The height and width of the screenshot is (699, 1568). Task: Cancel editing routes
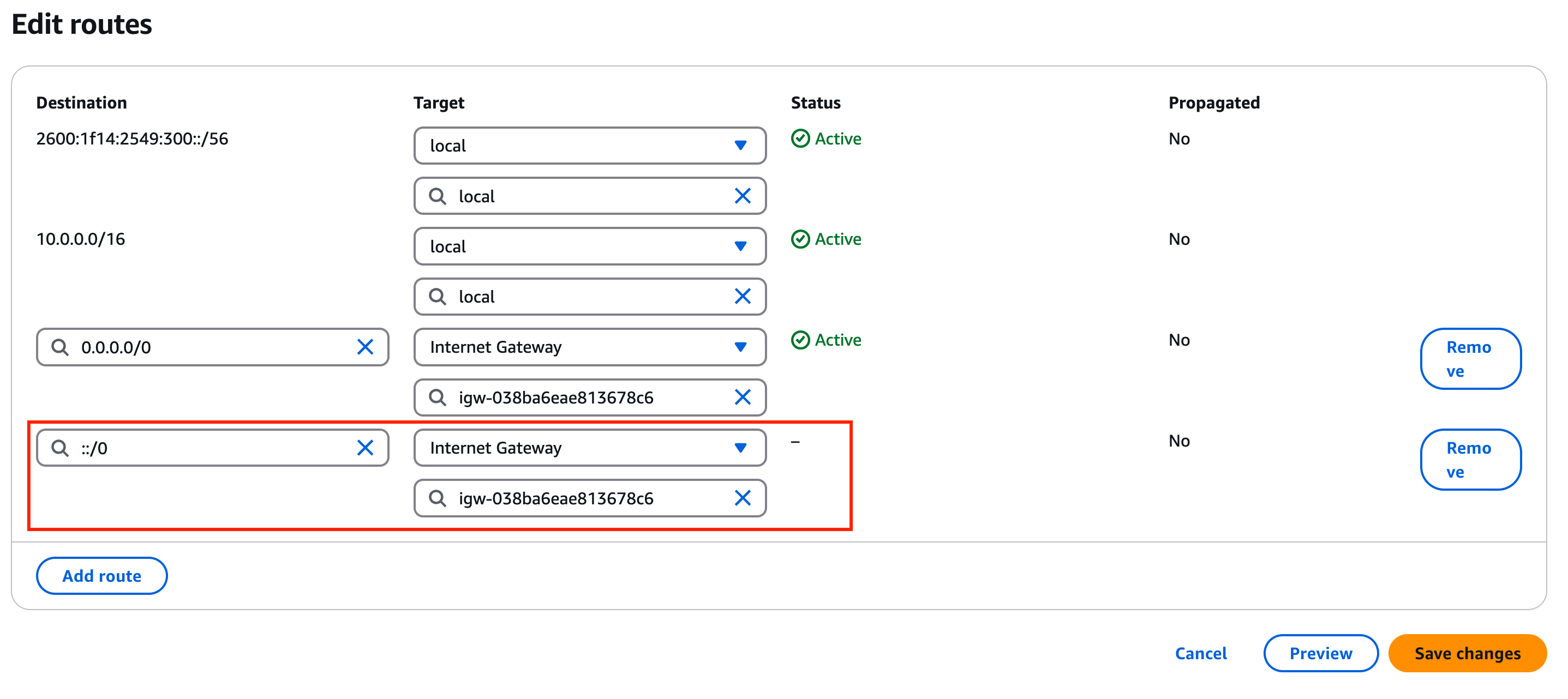tap(1200, 653)
